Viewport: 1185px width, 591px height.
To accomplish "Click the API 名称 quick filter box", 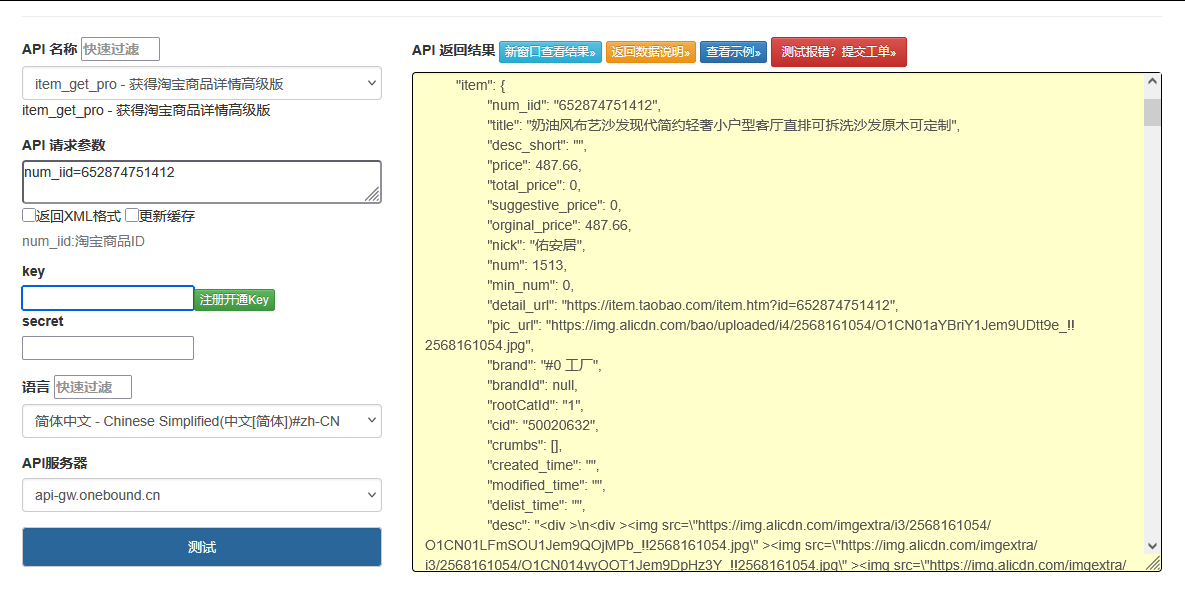I will tap(120, 49).
